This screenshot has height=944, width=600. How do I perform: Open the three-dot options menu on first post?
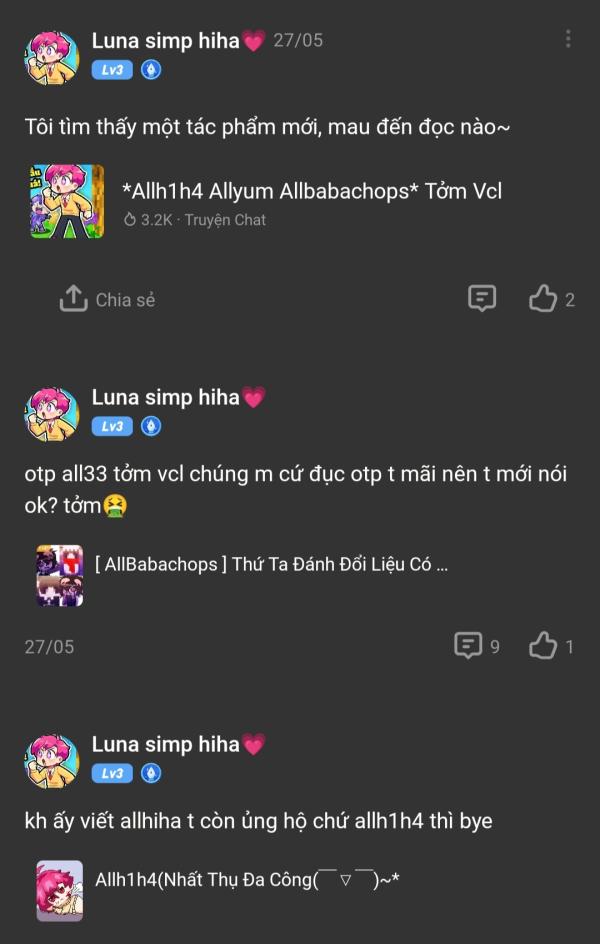pyautogui.click(x=568, y=40)
